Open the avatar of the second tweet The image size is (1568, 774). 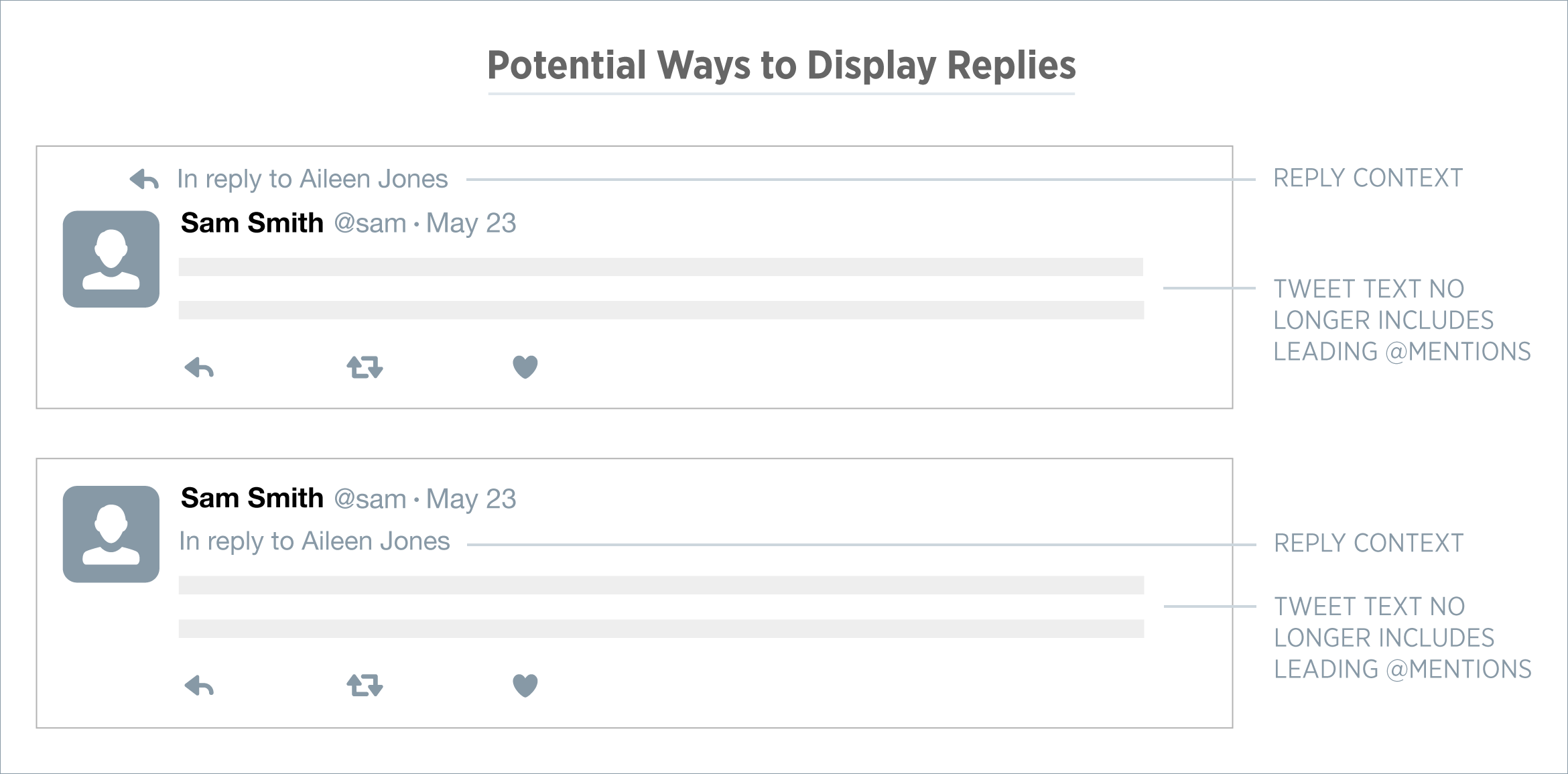[x=111, y=534]
